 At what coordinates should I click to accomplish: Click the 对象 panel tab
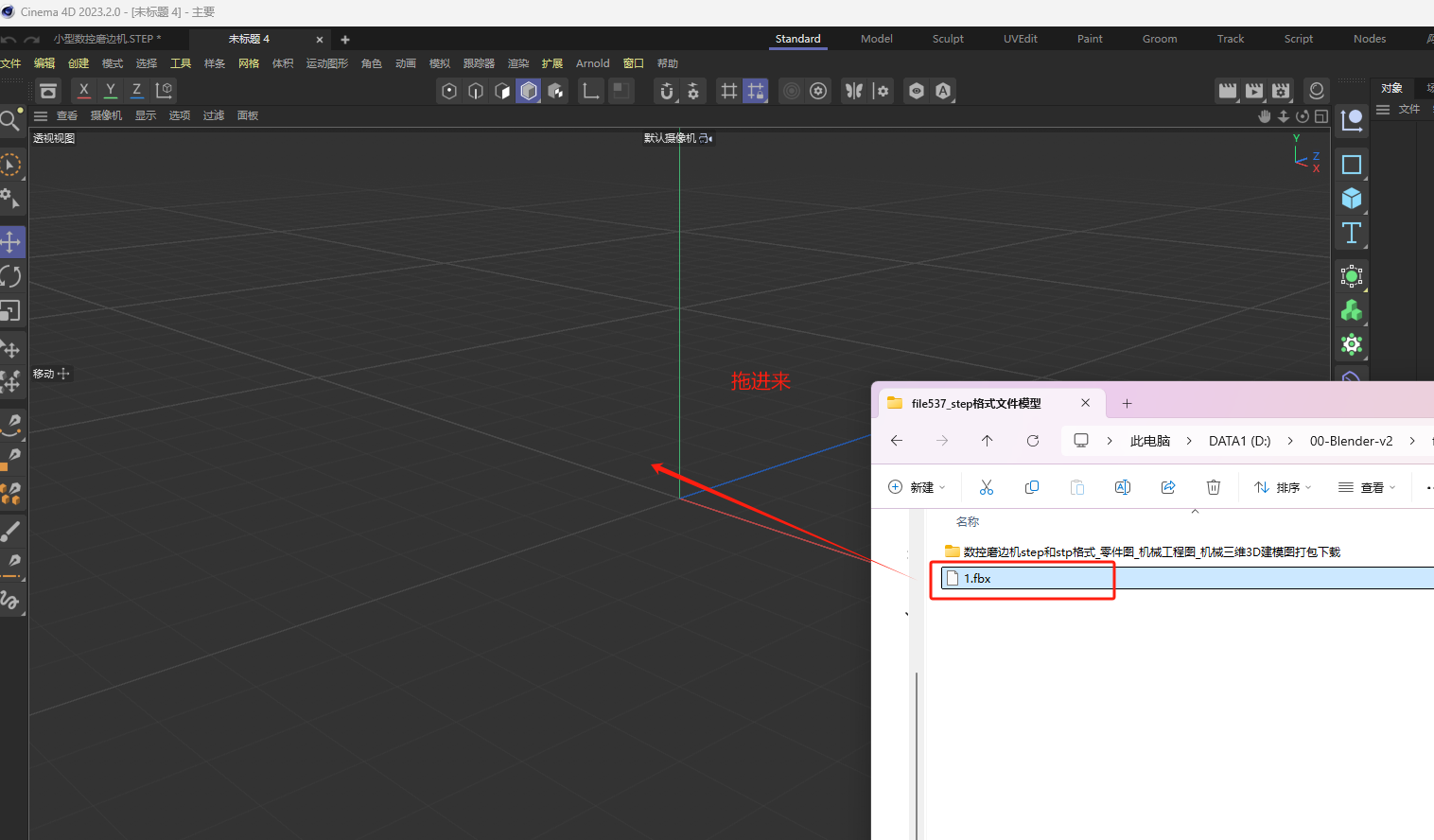pyautogui.click(x=1391, y=88)
